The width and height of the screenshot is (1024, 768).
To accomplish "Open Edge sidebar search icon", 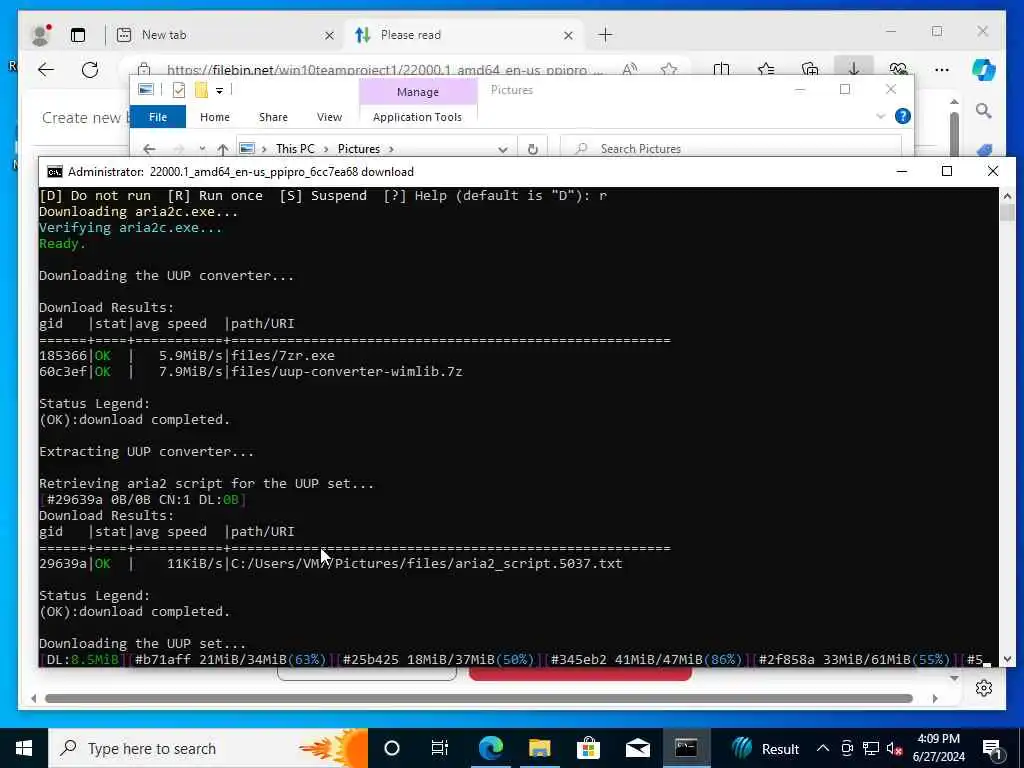I will pos(984,110).
